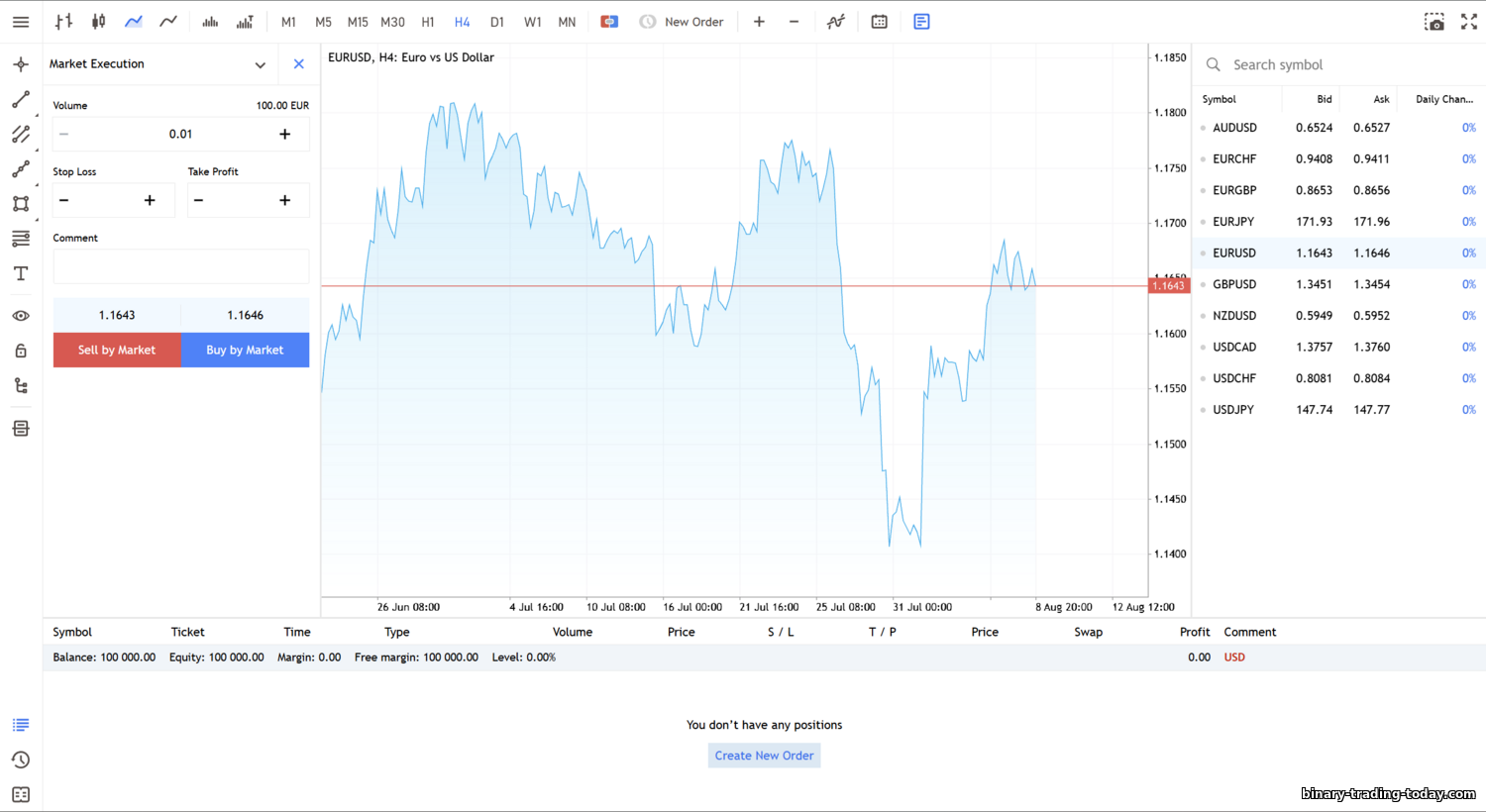The image size is (1486, 812).
Task: Select the bar chart type icon
Action: click(64, 22)
